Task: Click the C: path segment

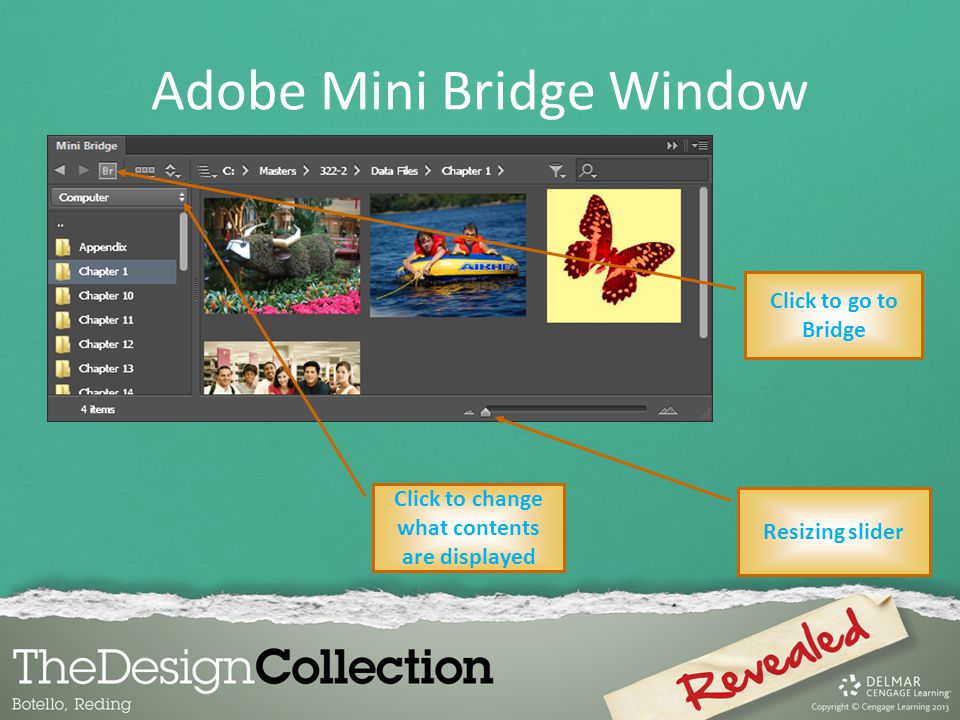Action: (x=228, y=171)
